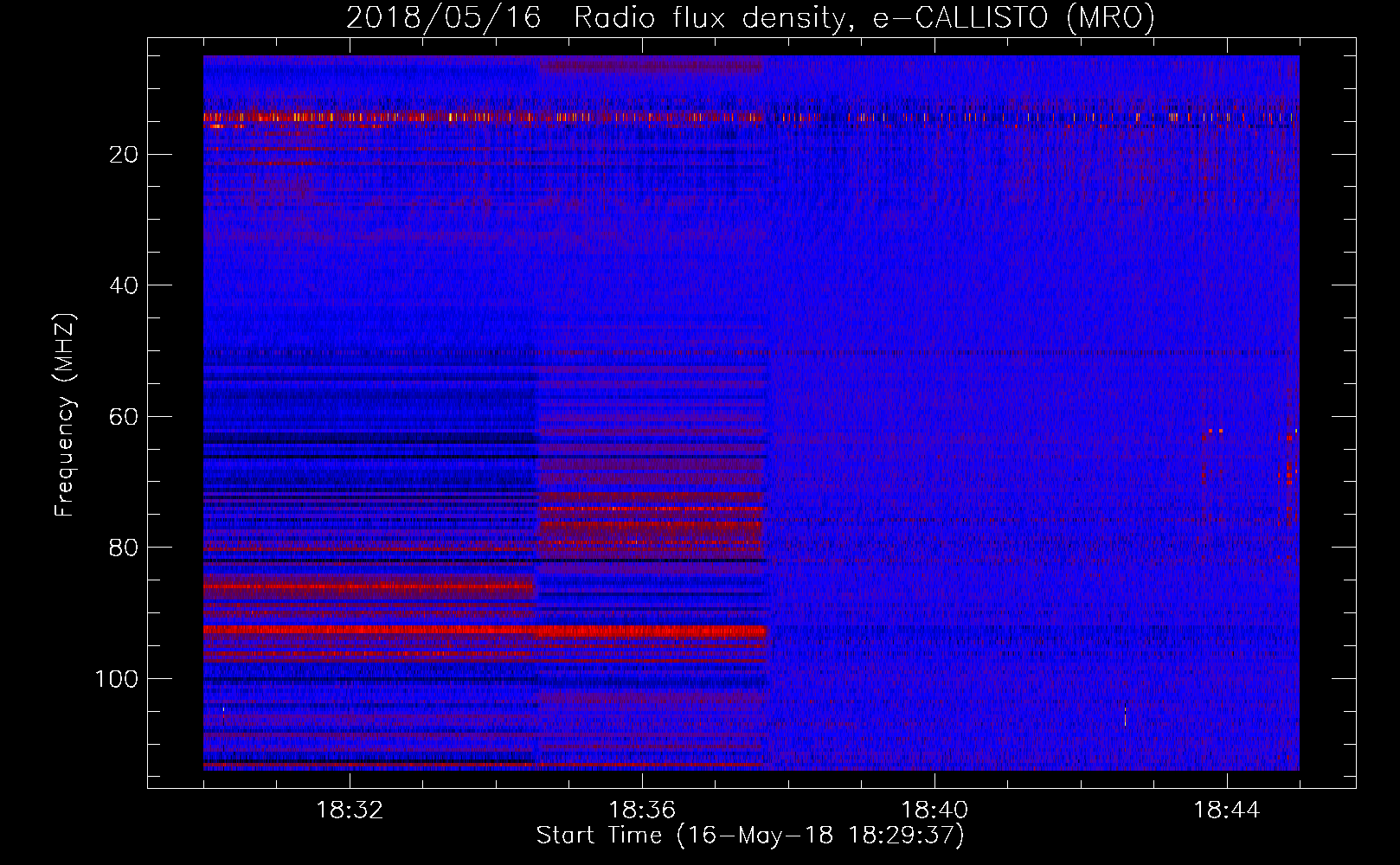Click the 80 frequency tick label

pos(125,548)
